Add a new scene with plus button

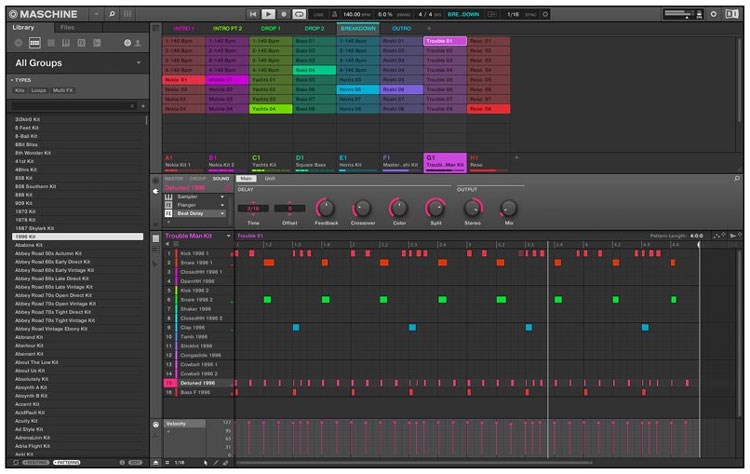point(429,29)
